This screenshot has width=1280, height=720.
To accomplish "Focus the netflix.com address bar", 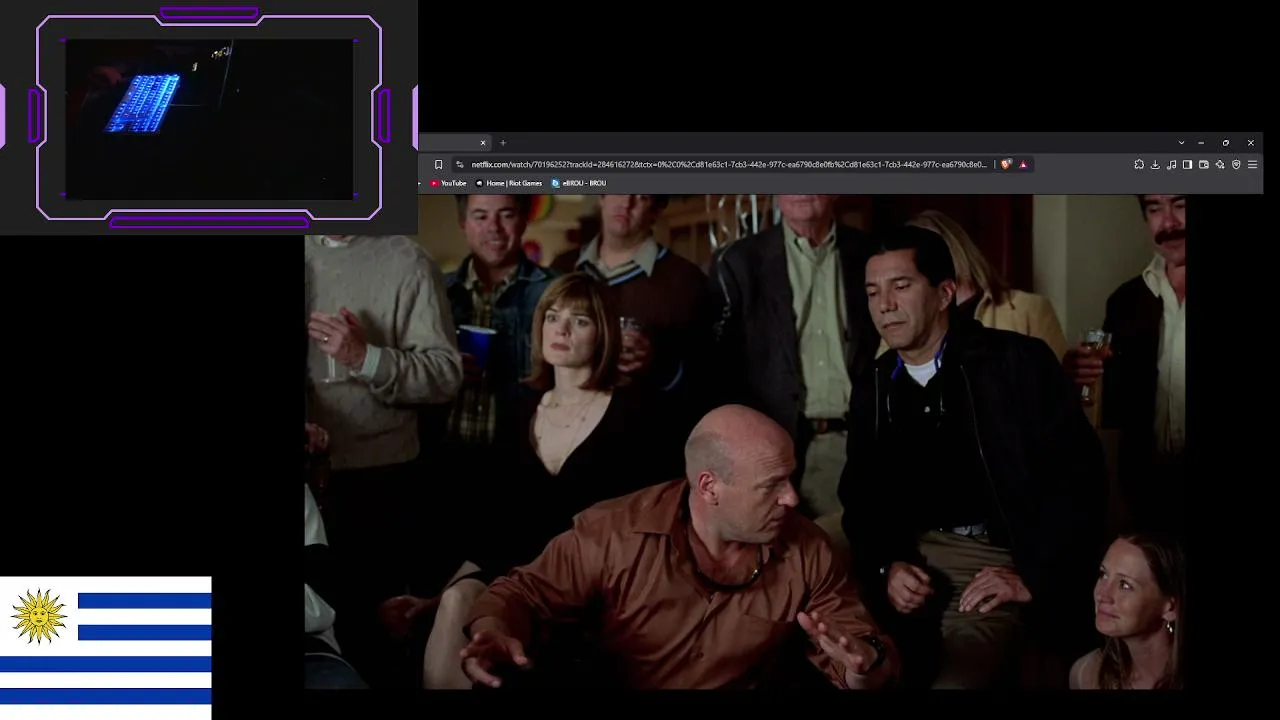I will point(729,165).
